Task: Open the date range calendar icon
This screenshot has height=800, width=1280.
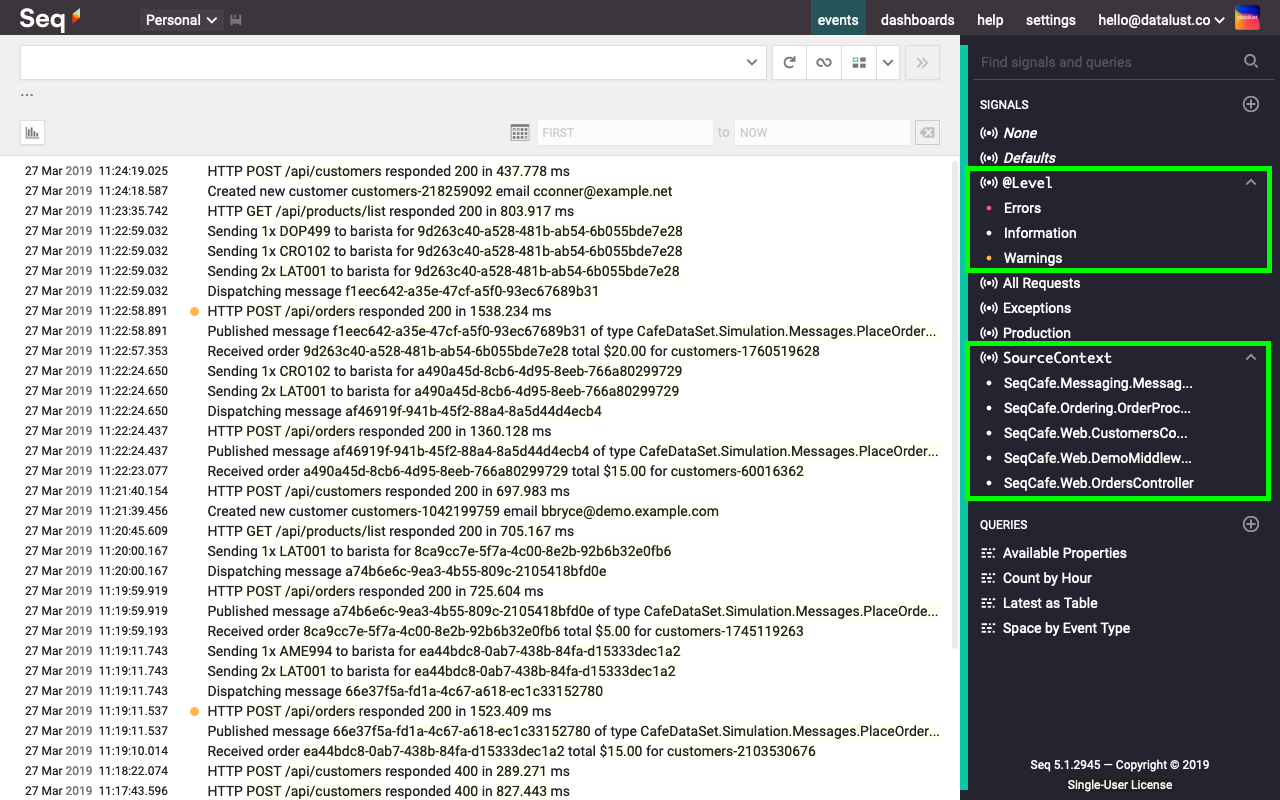Action: point(520,132)
